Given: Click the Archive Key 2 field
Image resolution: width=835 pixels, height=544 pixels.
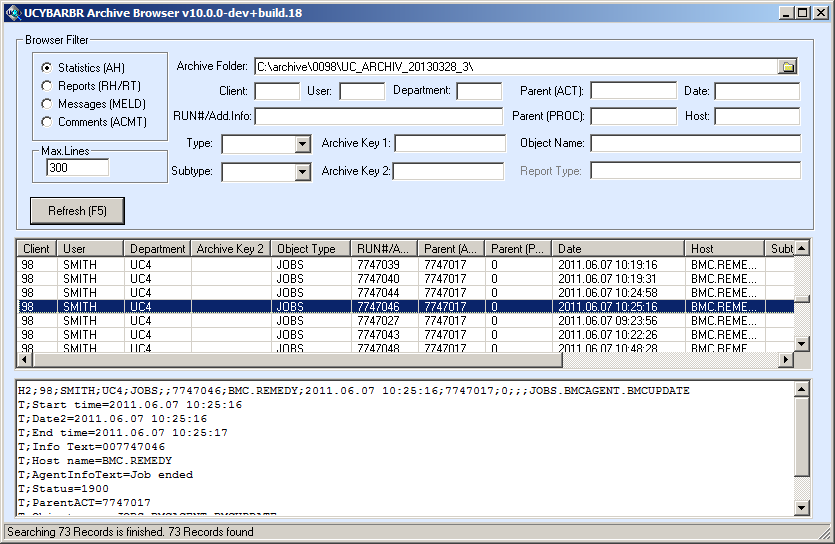Looking at the screenshot, I should 448,171.
